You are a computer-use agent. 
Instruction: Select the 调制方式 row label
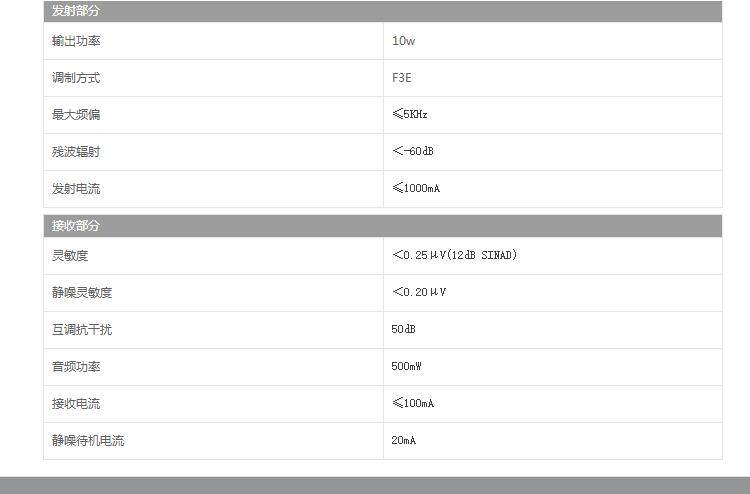(x=76, y=78)
